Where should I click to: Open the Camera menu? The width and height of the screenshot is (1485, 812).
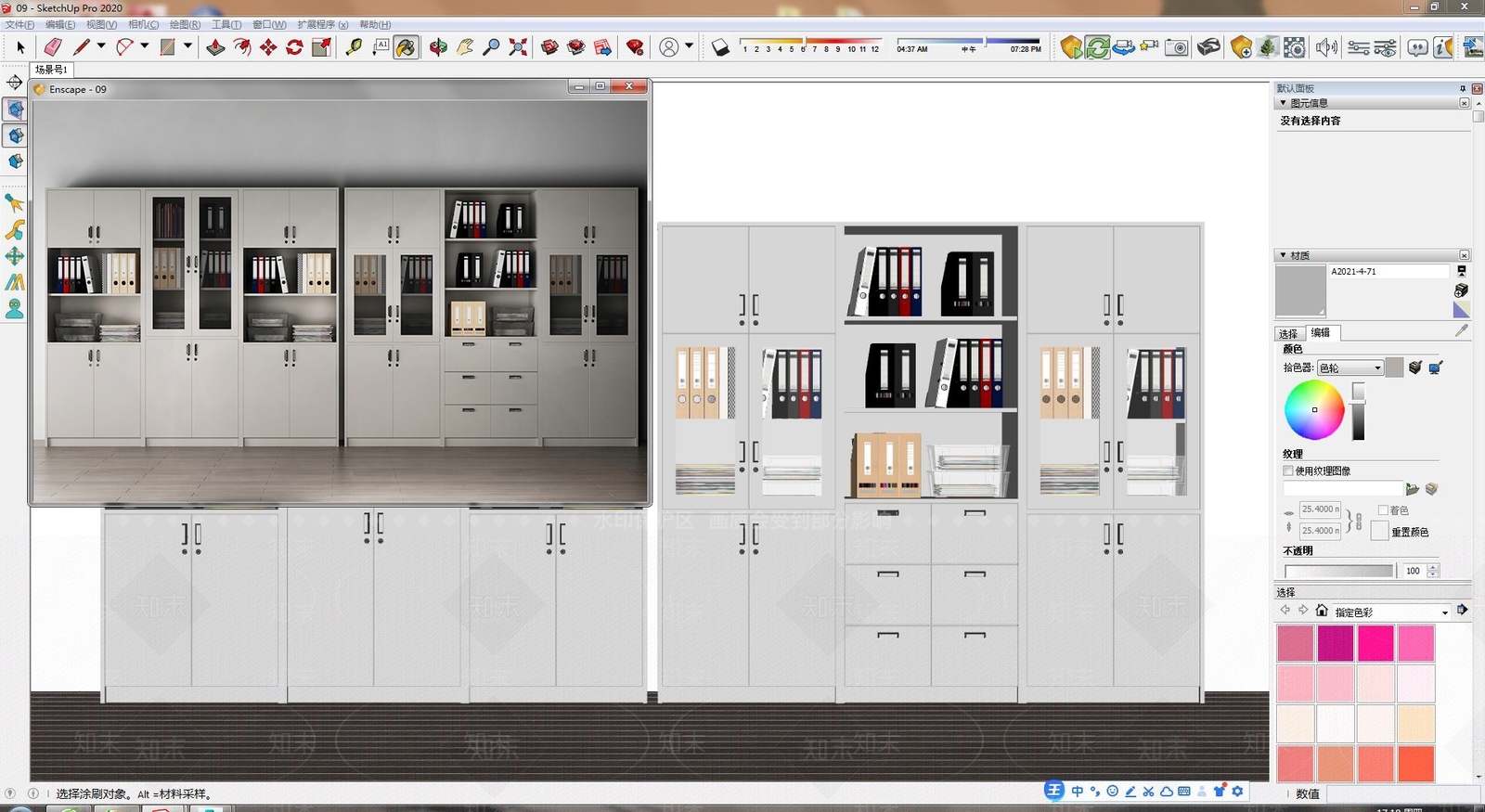pos(143,25)
